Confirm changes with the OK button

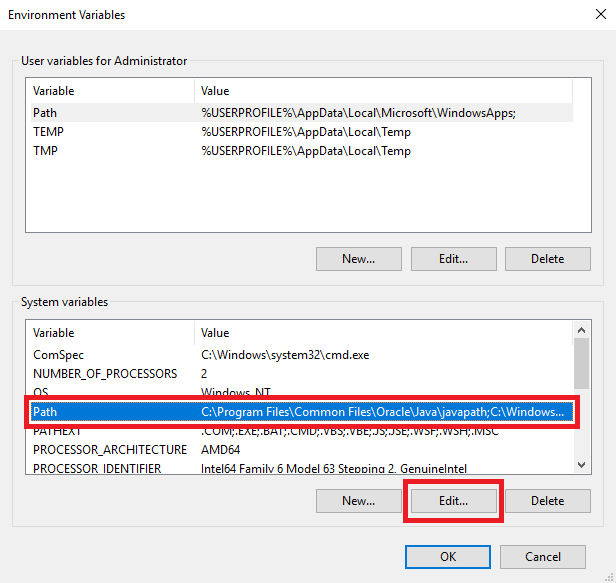448,557
